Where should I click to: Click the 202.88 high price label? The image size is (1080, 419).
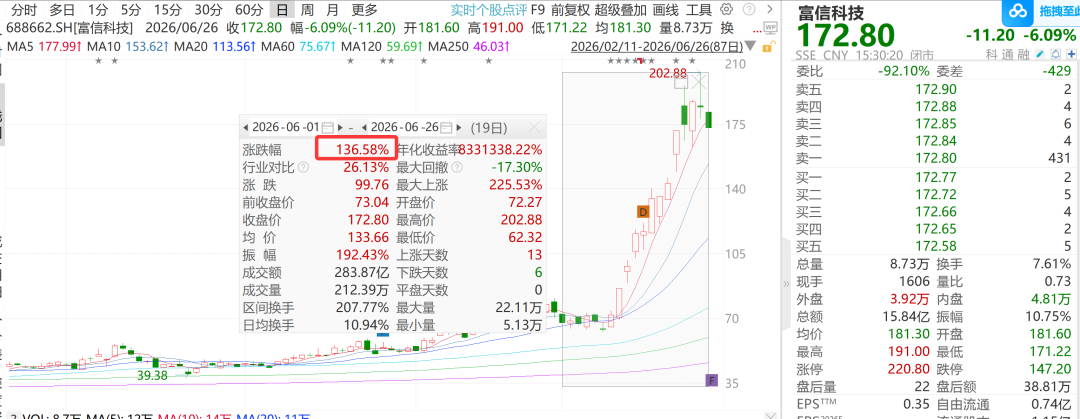(x=668, y=73)
